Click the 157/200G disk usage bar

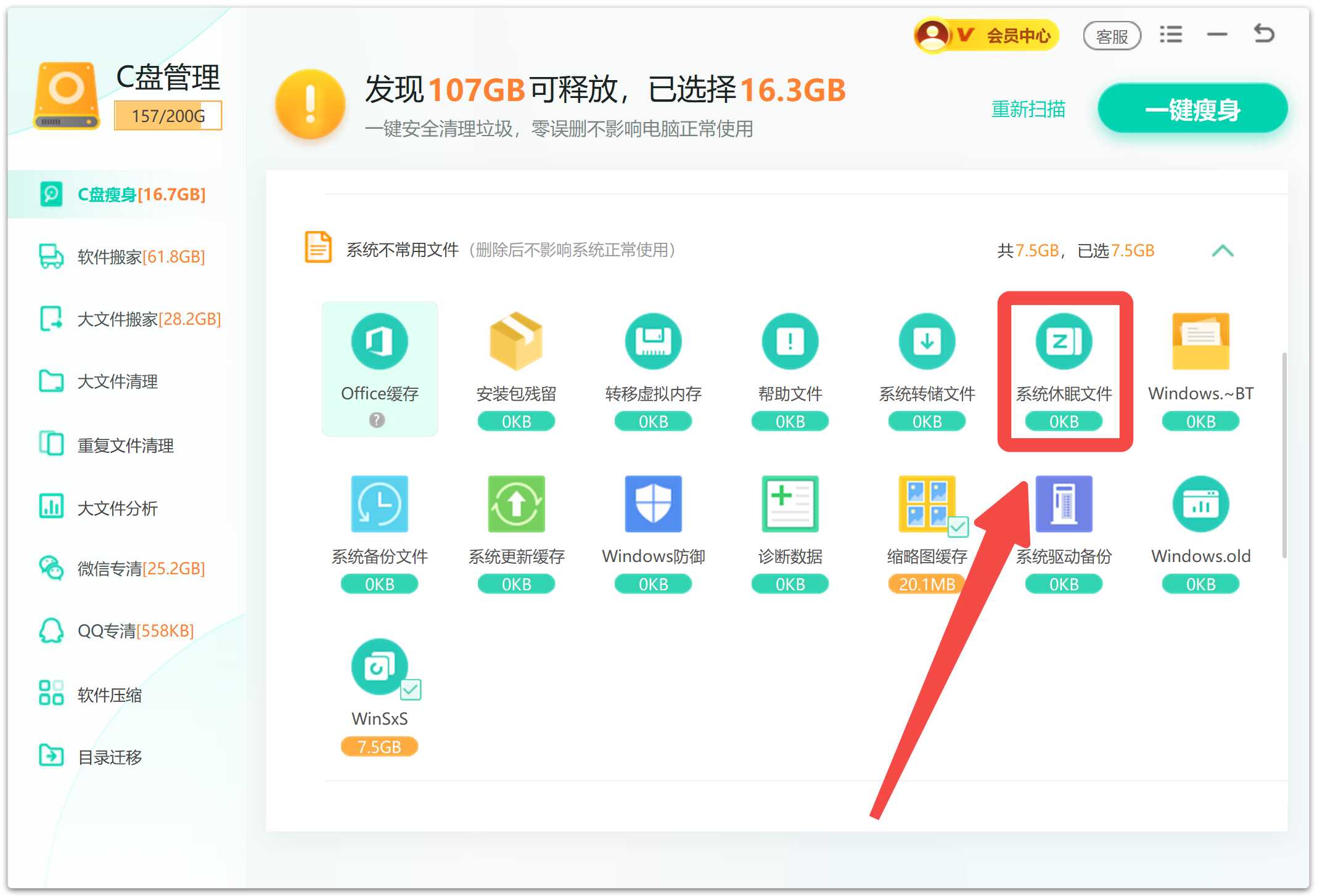click(x=168, y=116)
